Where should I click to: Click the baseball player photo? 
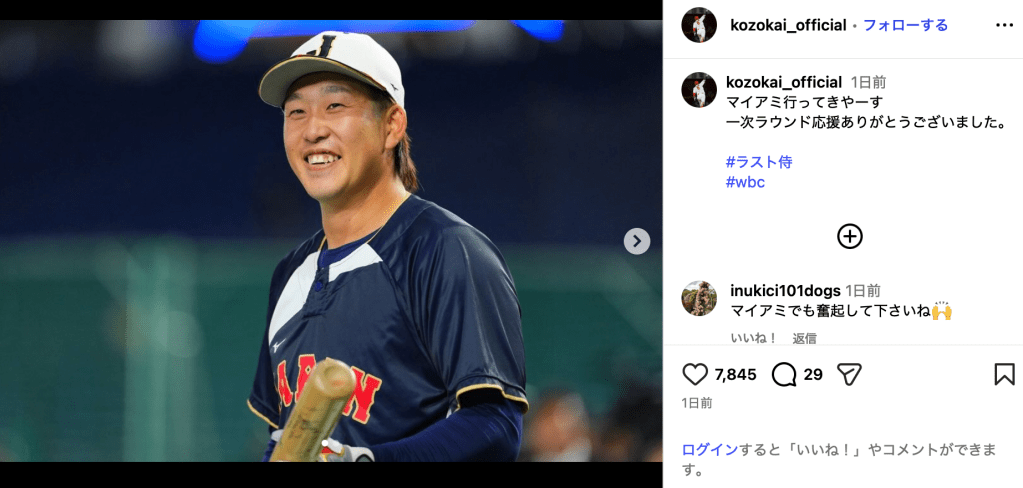pyautogui.click(x=331, y=241)
